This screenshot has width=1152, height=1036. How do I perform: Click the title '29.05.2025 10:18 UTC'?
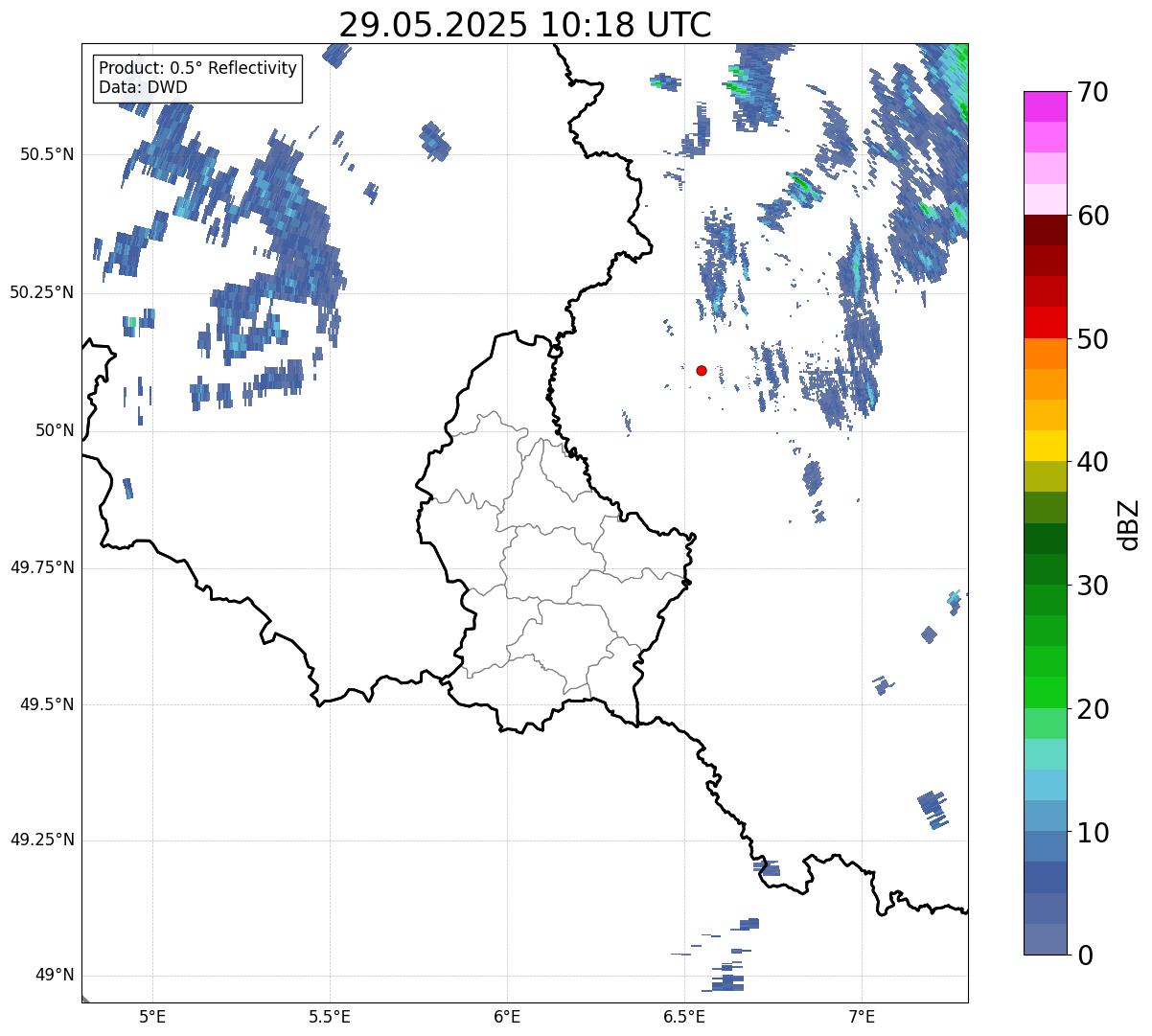[525, 25]
